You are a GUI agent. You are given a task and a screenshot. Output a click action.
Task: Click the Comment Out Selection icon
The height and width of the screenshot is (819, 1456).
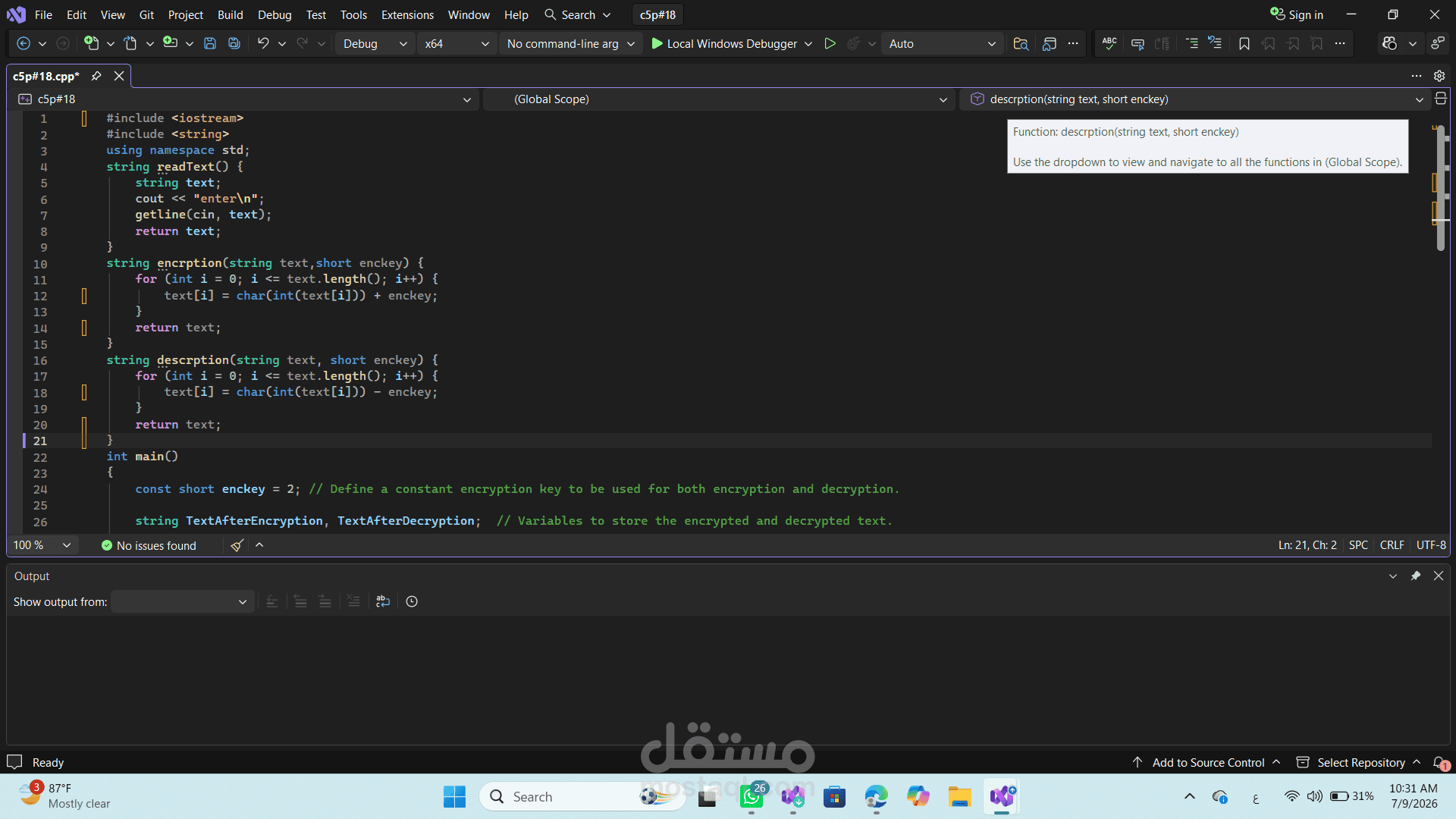point(1137,44)
